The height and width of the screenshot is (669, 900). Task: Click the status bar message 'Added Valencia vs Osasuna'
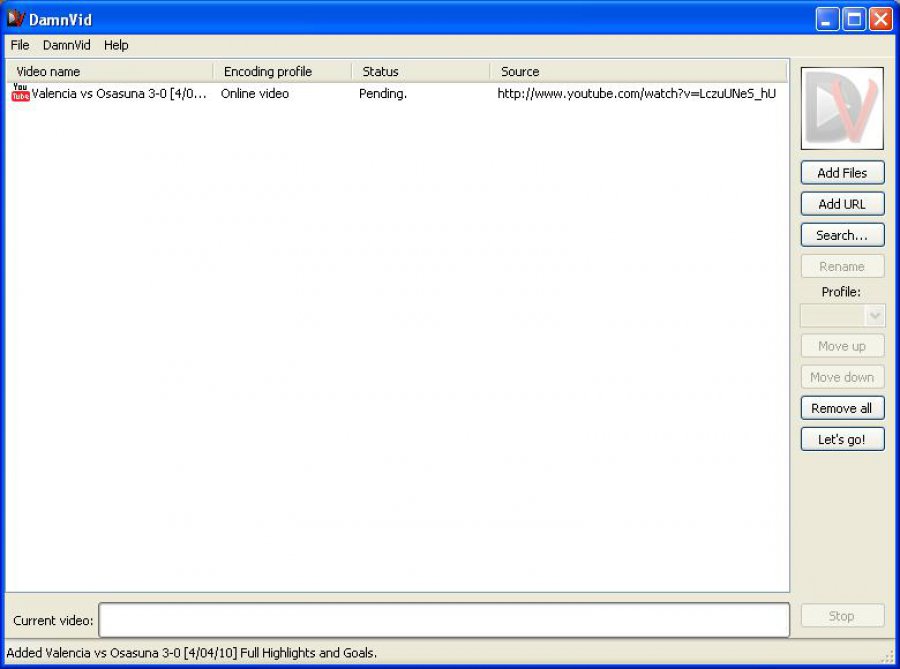[192, 653]
